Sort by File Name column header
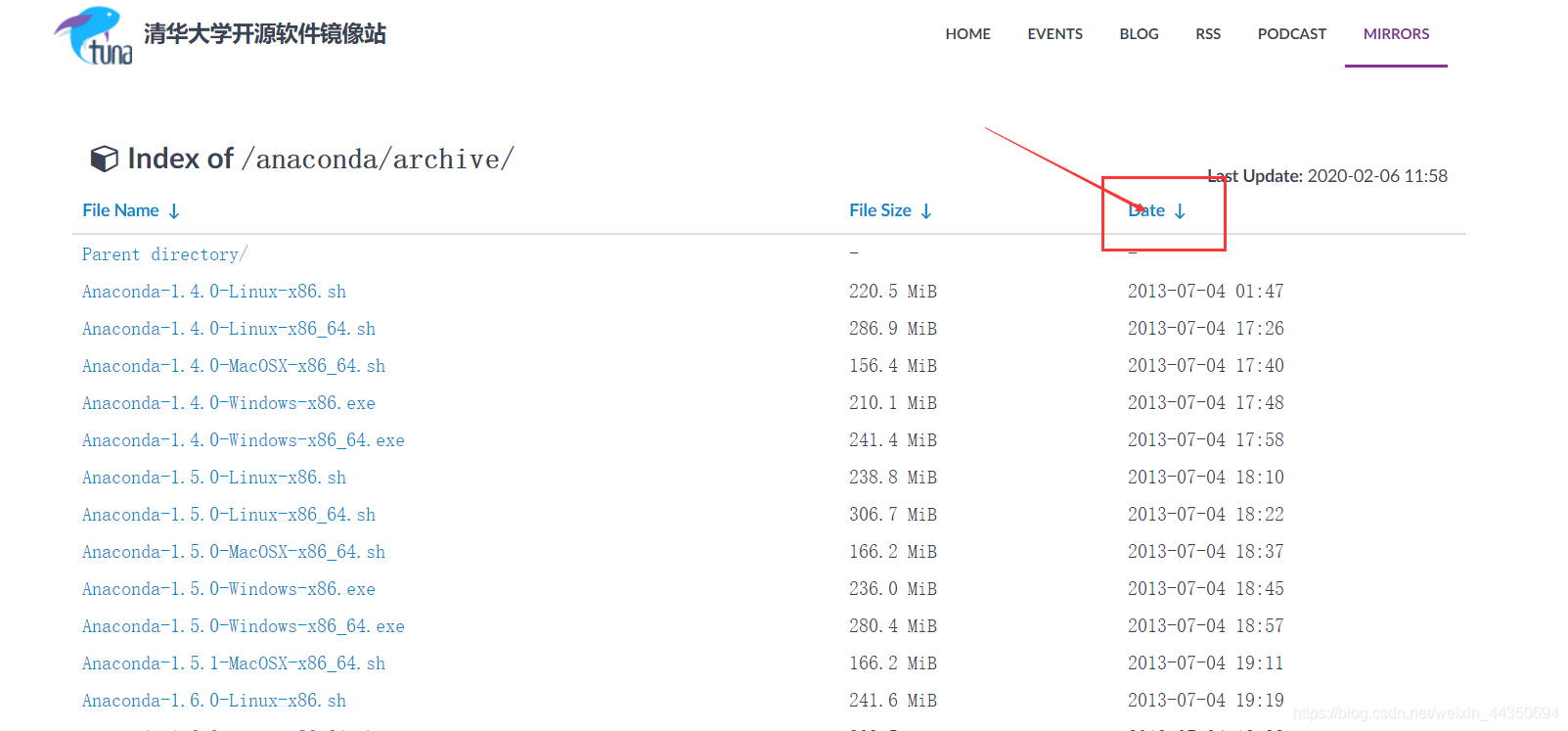 (120, 210)
